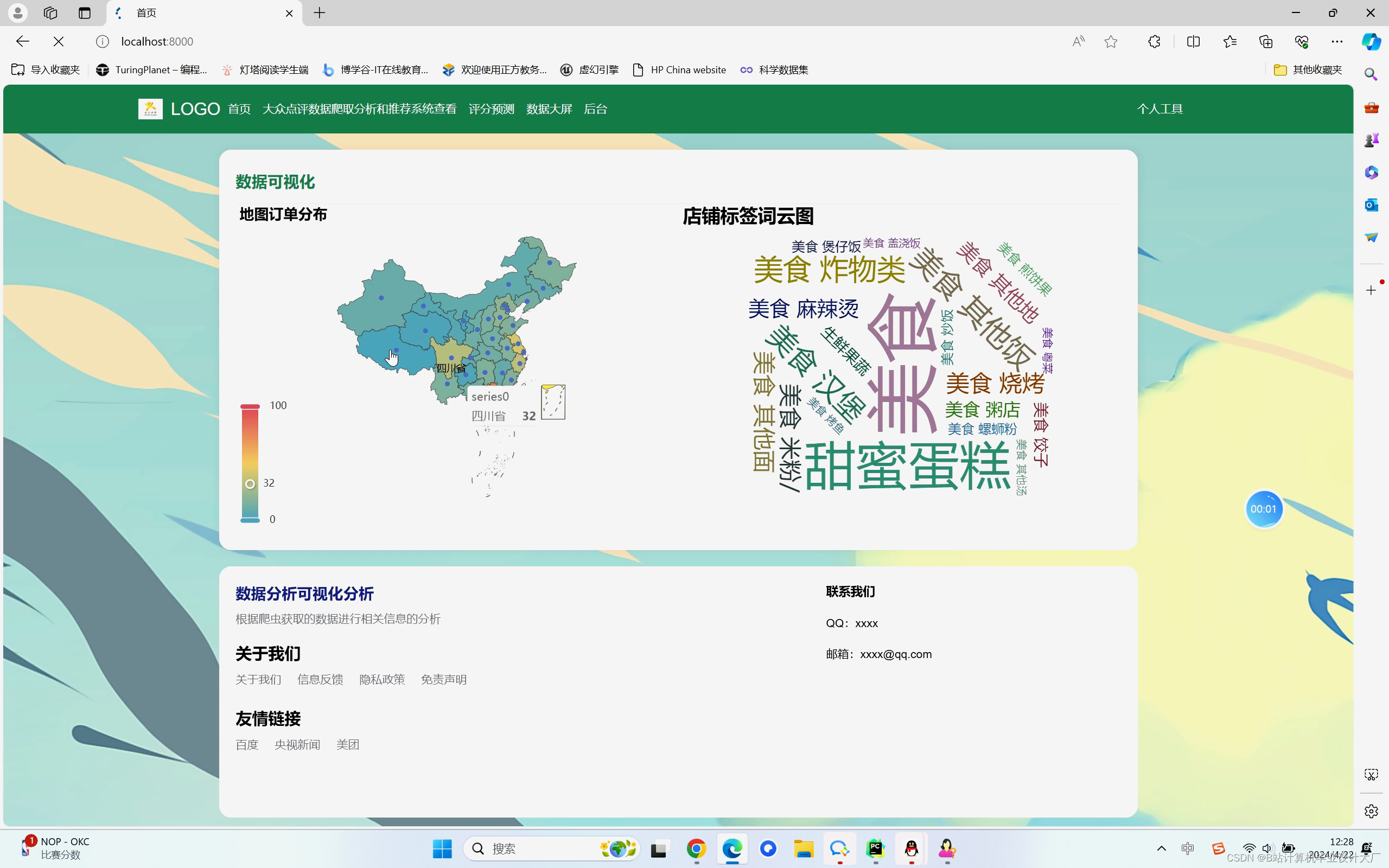The width and height of the screenshot is (1389, 868).
Task: Open the Extensions puzzle icon
Action: (1154, 41)
